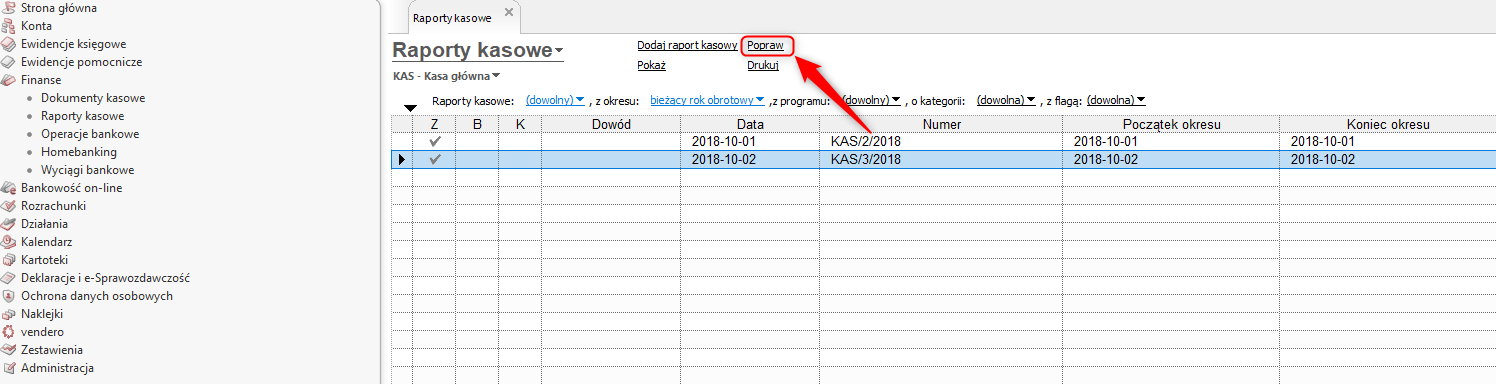This screenshot has height=384, width=1496.
Task: Select Raporty kasowe in the sidebar
Action: 83,116
